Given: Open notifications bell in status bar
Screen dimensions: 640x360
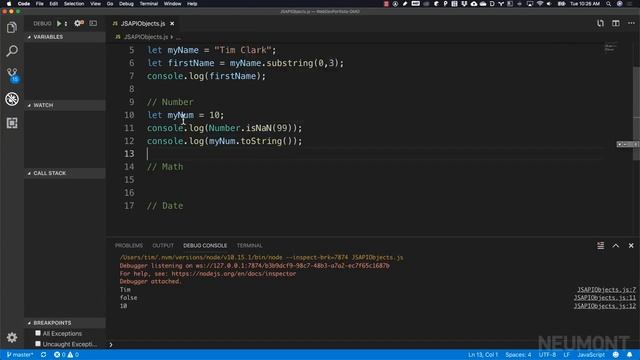Looking at the screenshot, I should pyautogui.click(x=629, y=355).
